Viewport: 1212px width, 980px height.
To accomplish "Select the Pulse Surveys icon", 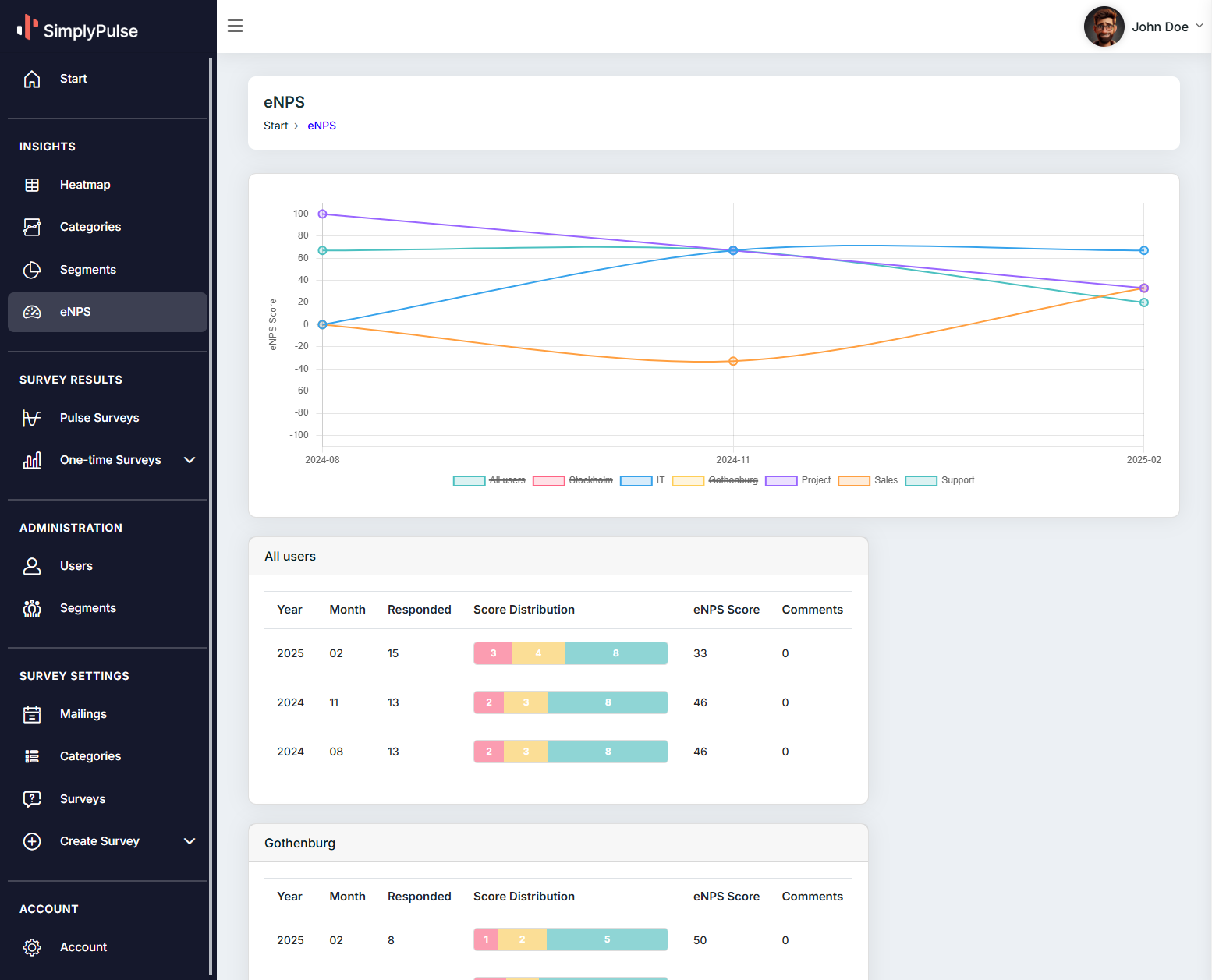I will click(32, 418).
